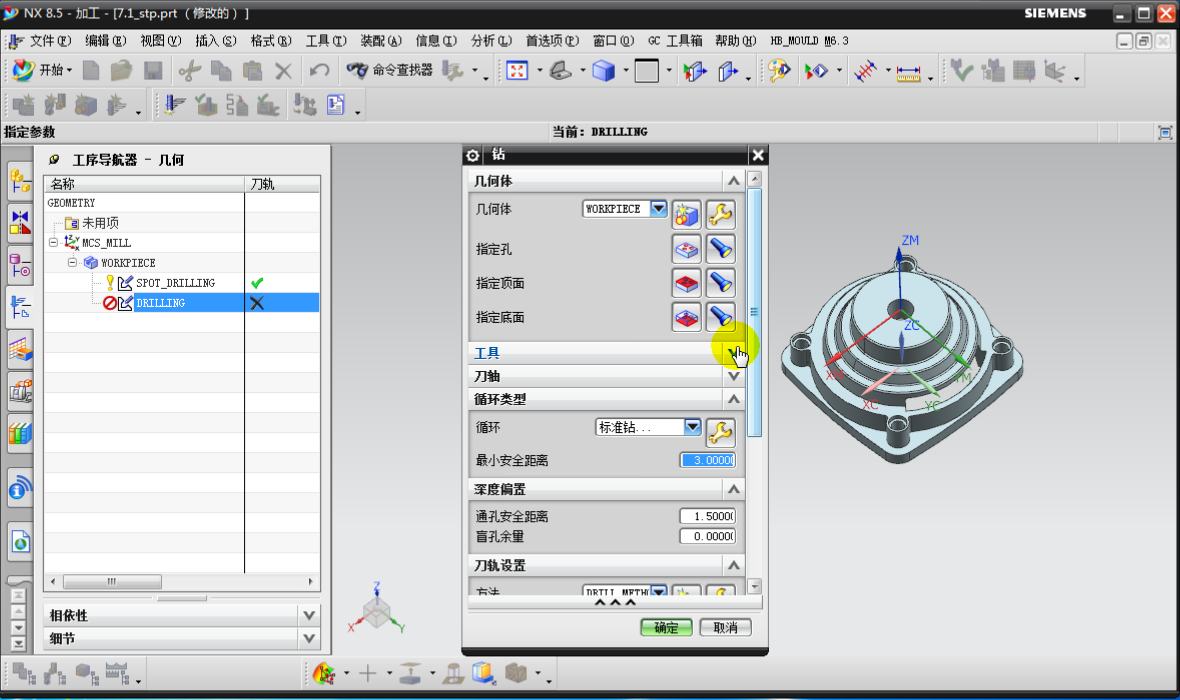Expand the 相依性 panel

point(309,616)
